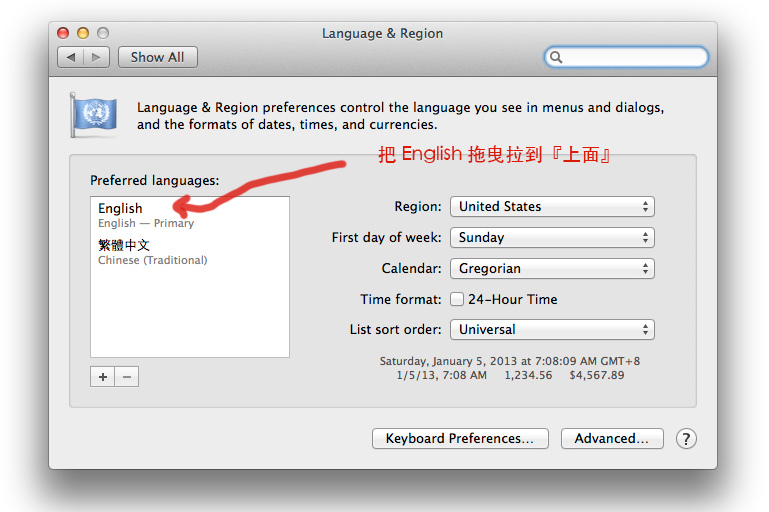Add a language with the plus button
Viewport: 769px width, 512px height.
103,377
